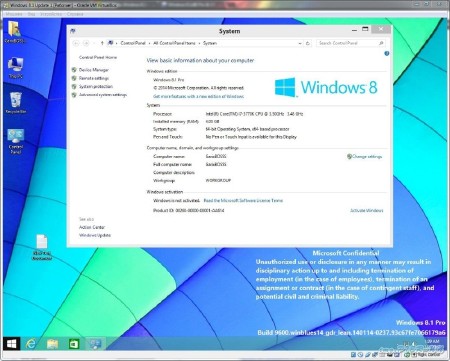
Task: Open the Машина menu in VirtualBox
Action: pyautogui.click(x=14, y=14)
